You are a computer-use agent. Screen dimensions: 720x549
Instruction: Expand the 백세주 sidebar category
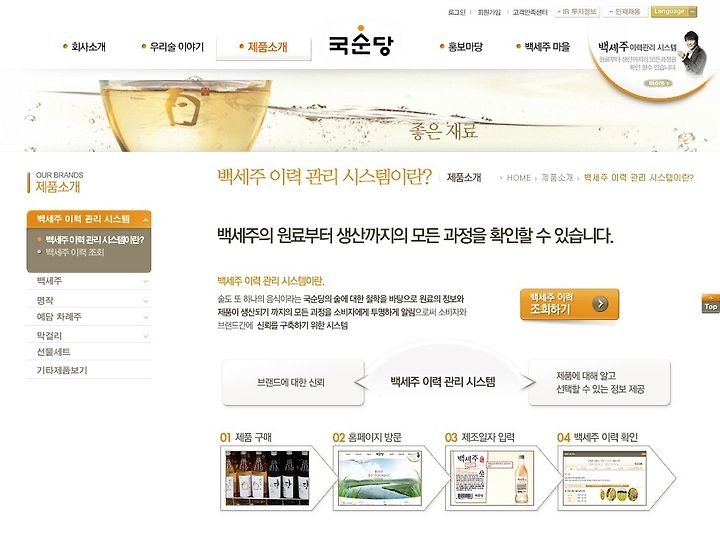(89, 280)
